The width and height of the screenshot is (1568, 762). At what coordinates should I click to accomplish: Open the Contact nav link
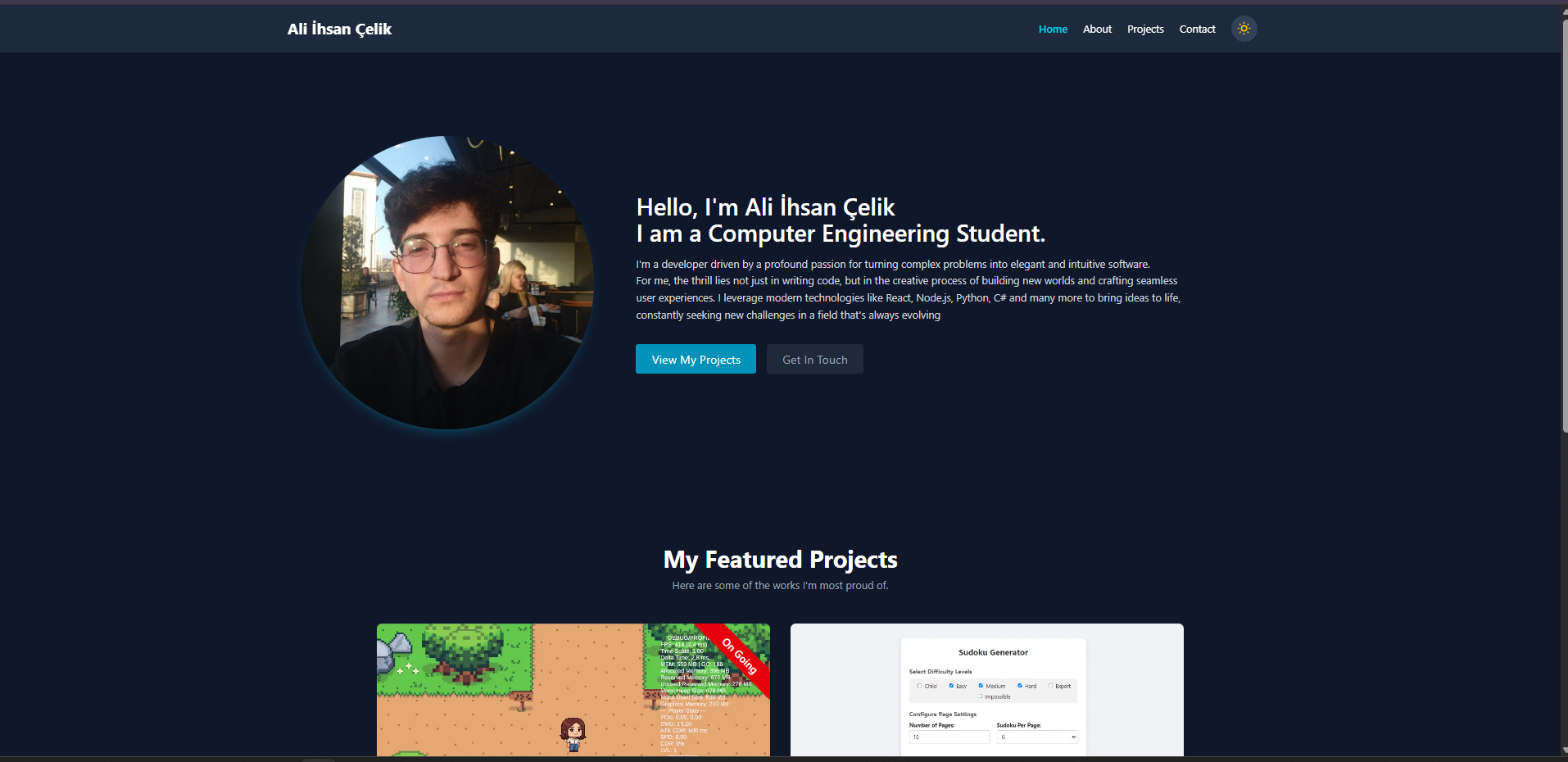pyautogui.click(x=1197, y=29)
